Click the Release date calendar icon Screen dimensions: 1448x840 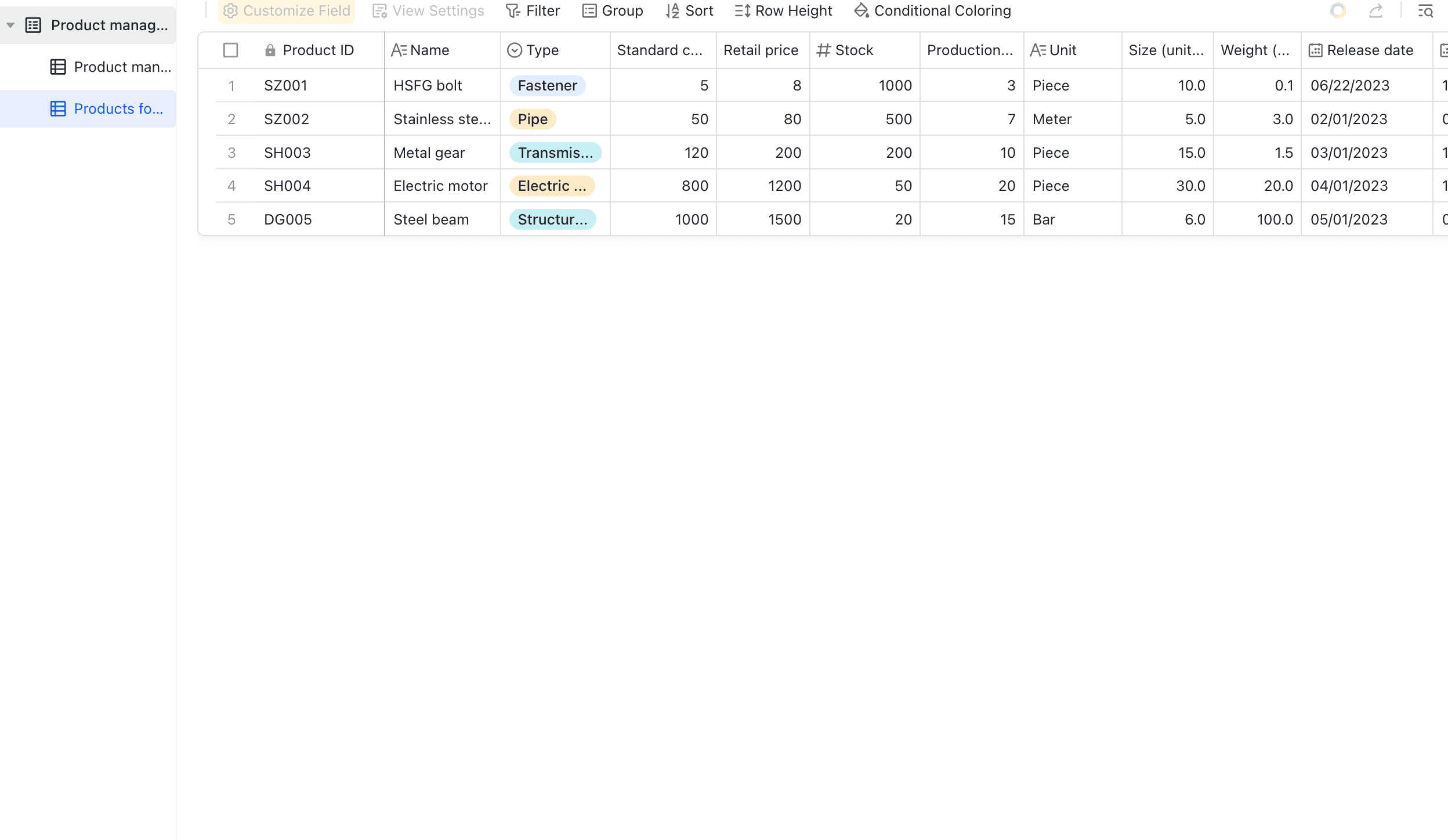tap(1315, 50)
